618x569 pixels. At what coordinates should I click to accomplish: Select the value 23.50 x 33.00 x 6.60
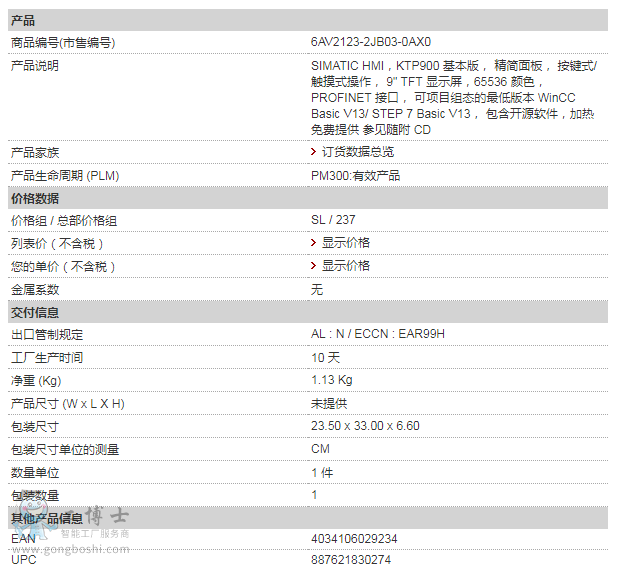pyautogui.click(x=365, y=426)
